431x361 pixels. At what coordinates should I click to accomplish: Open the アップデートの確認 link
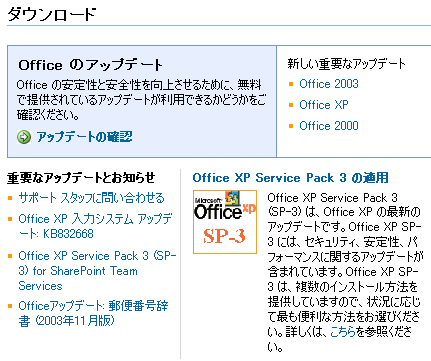coord(85,137)
